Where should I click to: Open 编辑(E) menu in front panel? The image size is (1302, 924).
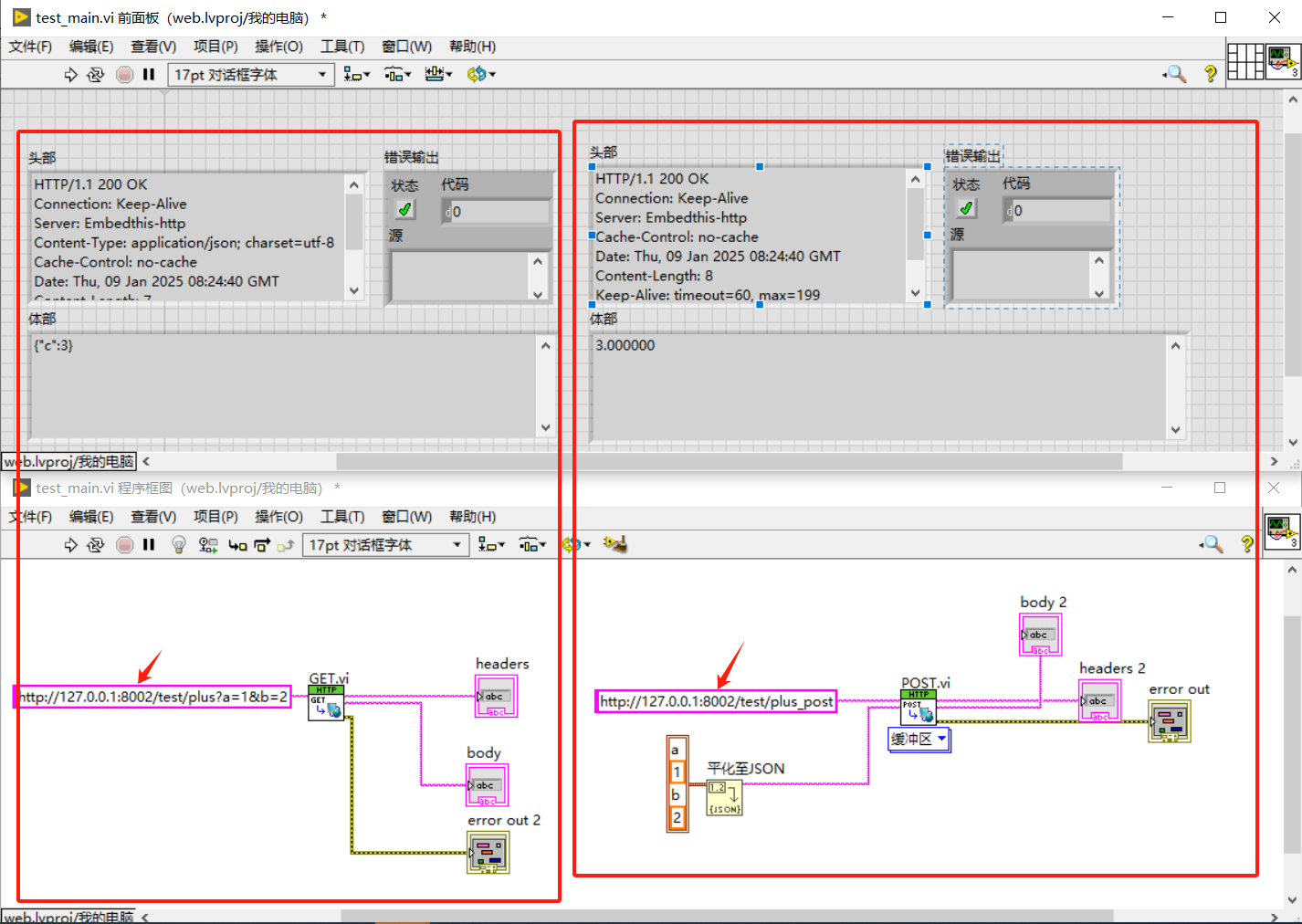coord(91,47)
